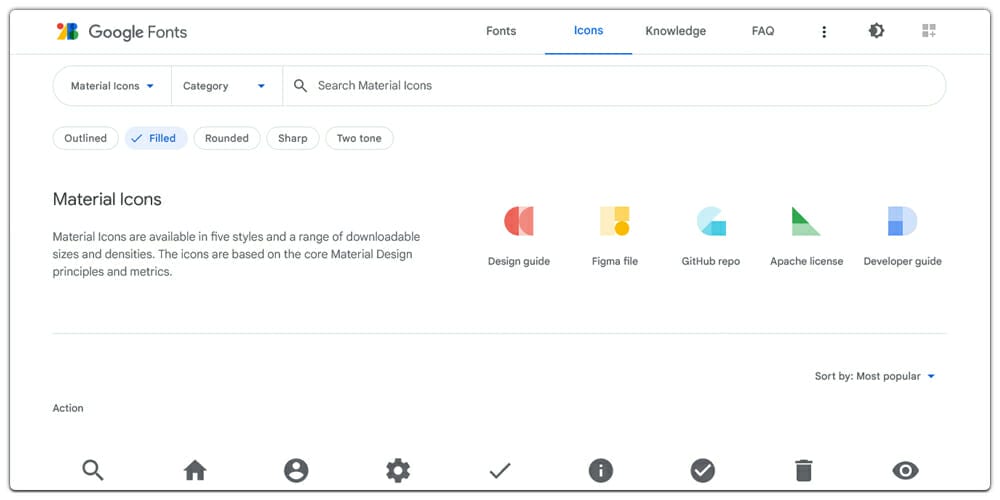Screen dimensions: 1000x500
Task: Open the three-dot more options menu
Action: tap(824, 31)
